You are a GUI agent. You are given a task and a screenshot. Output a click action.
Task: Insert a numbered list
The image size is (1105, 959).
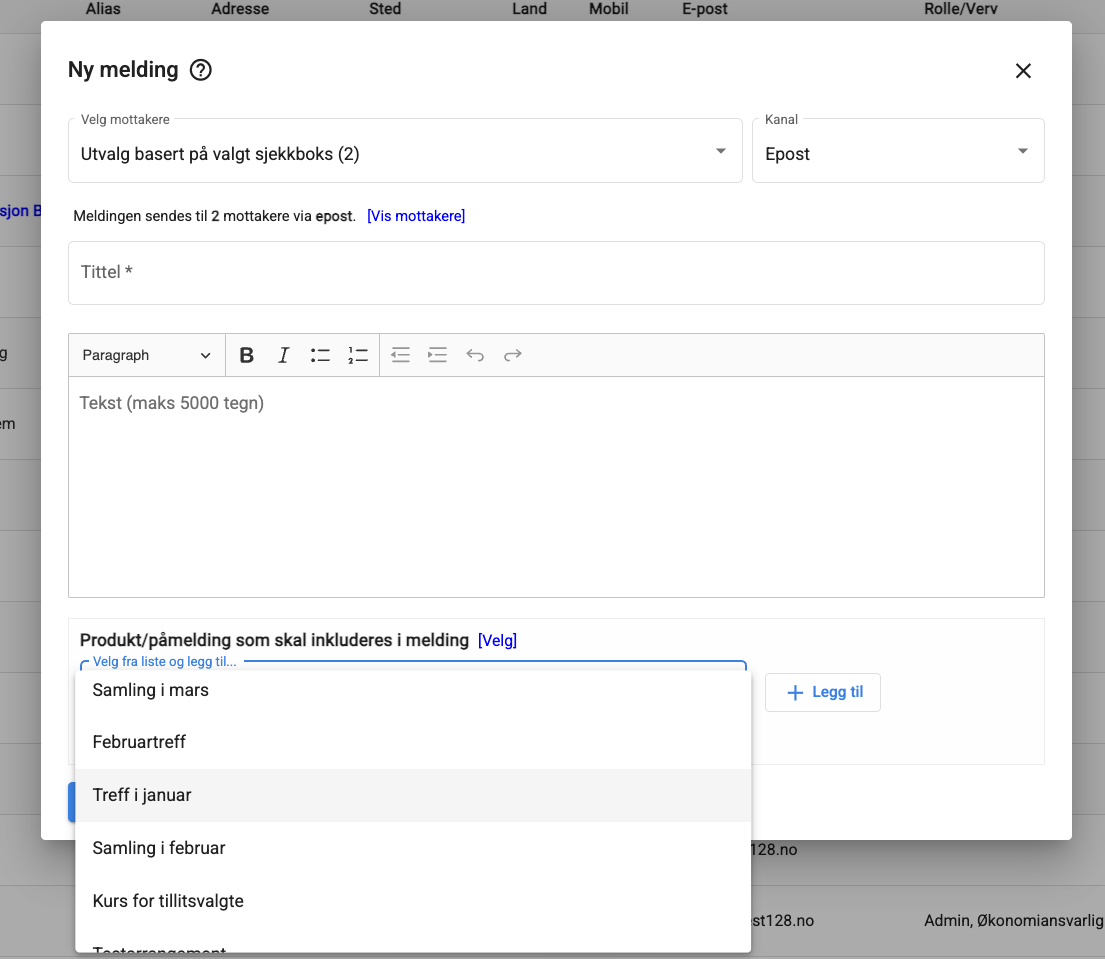pyautogui.click(x=358, y=355)
